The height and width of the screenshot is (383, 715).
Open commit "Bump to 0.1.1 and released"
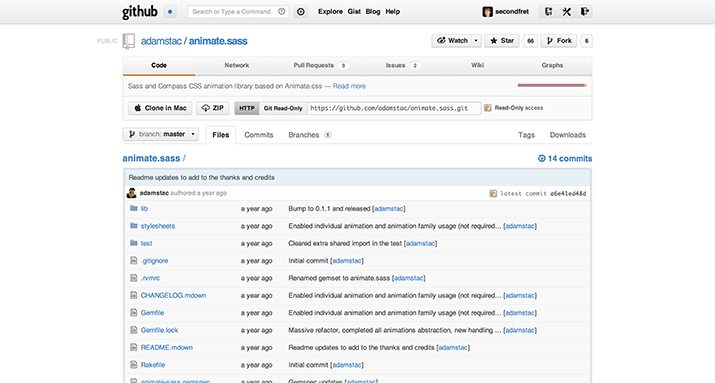click(329, 208)
